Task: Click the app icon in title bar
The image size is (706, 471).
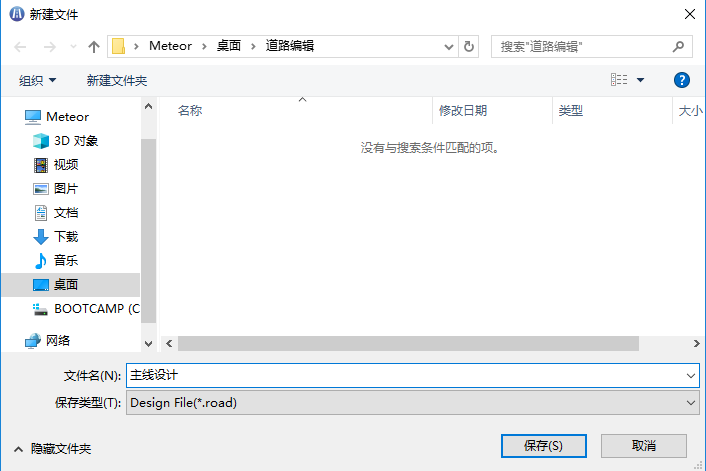Action: (17, 14)
